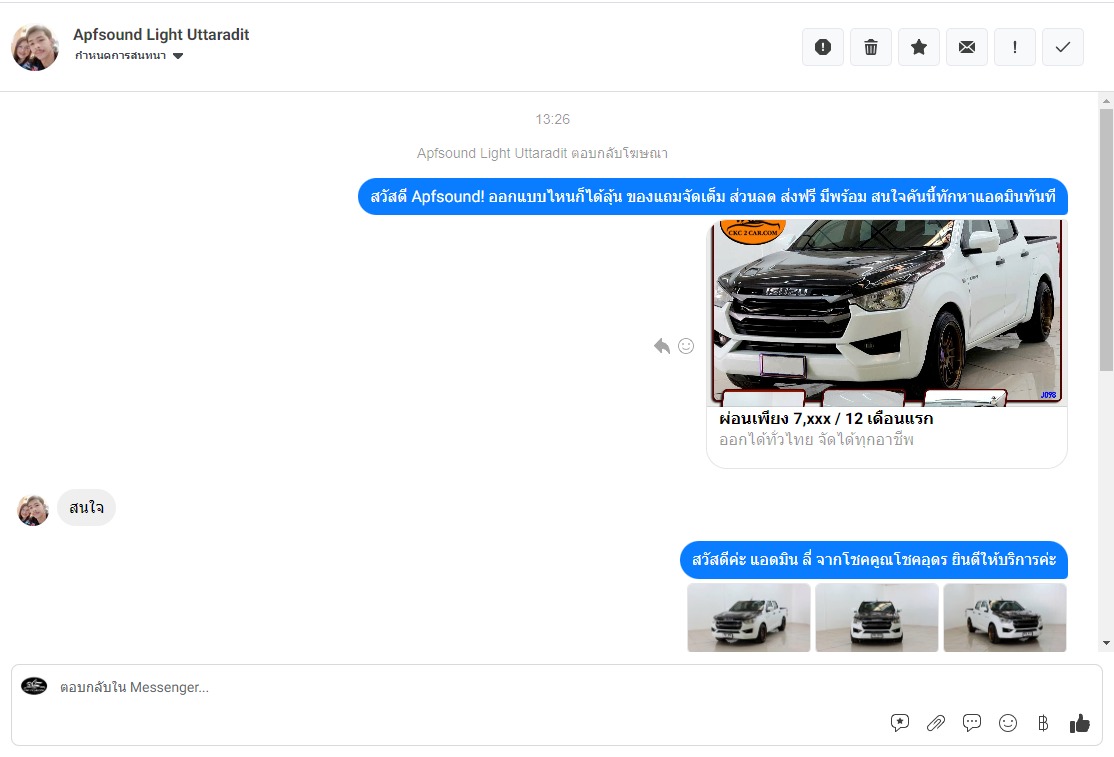Send a thumbs-up like
The image size is (1114, 757).
click(1080, 723)
